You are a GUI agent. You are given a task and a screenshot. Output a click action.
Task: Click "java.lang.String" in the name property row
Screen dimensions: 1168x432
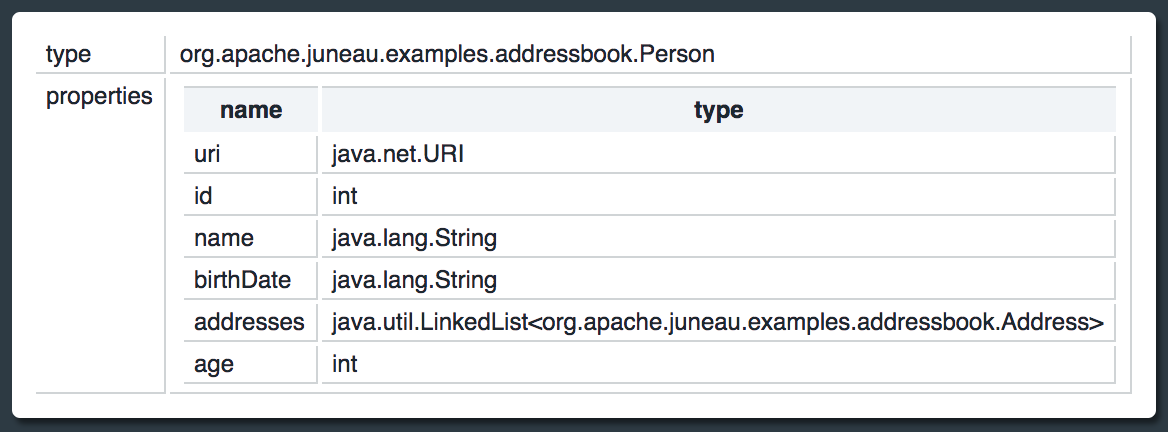tap(414, 239)
